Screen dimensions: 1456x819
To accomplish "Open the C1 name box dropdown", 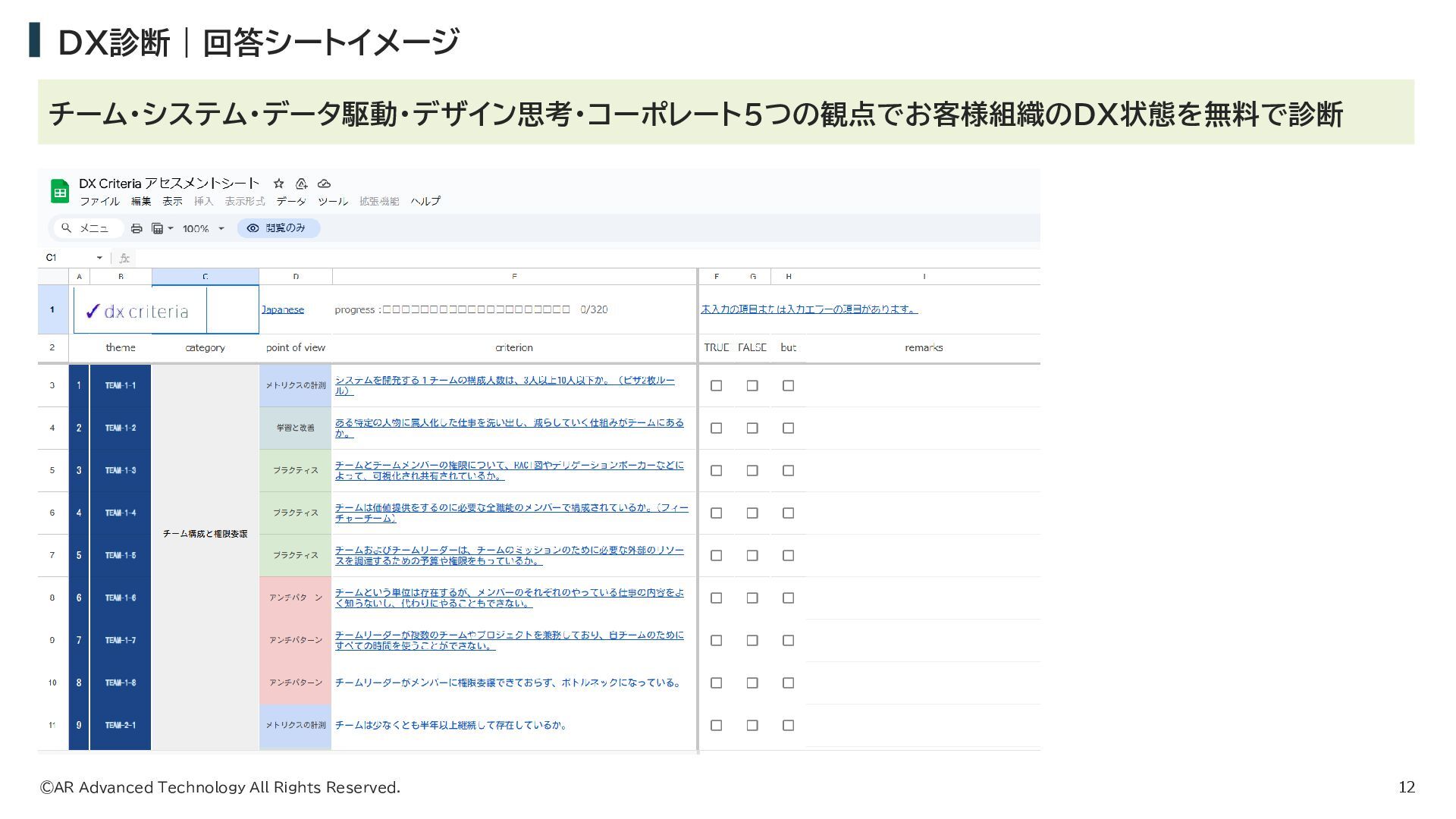I will coord(99,258).
